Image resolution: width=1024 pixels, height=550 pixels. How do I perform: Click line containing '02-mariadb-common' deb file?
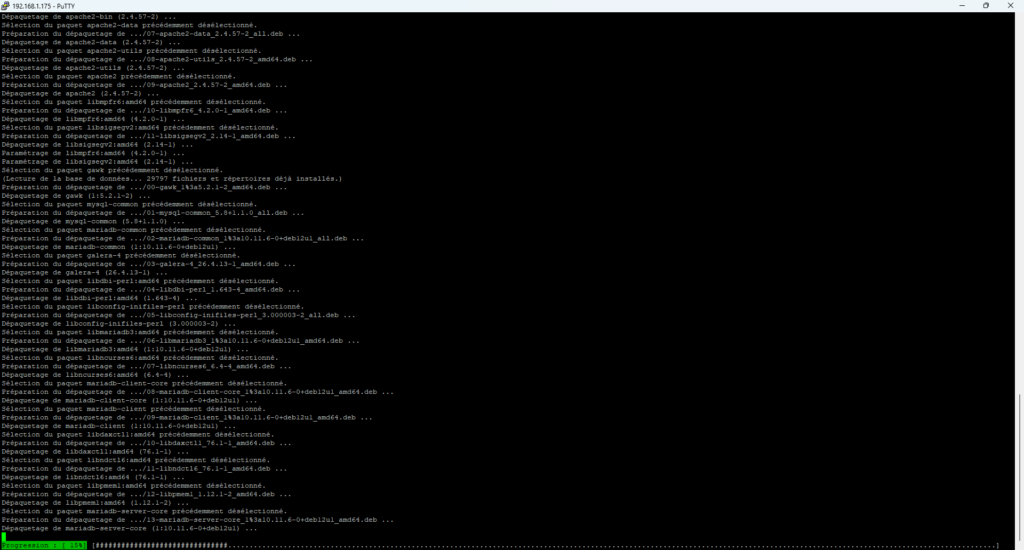click(x=183, y=238)
